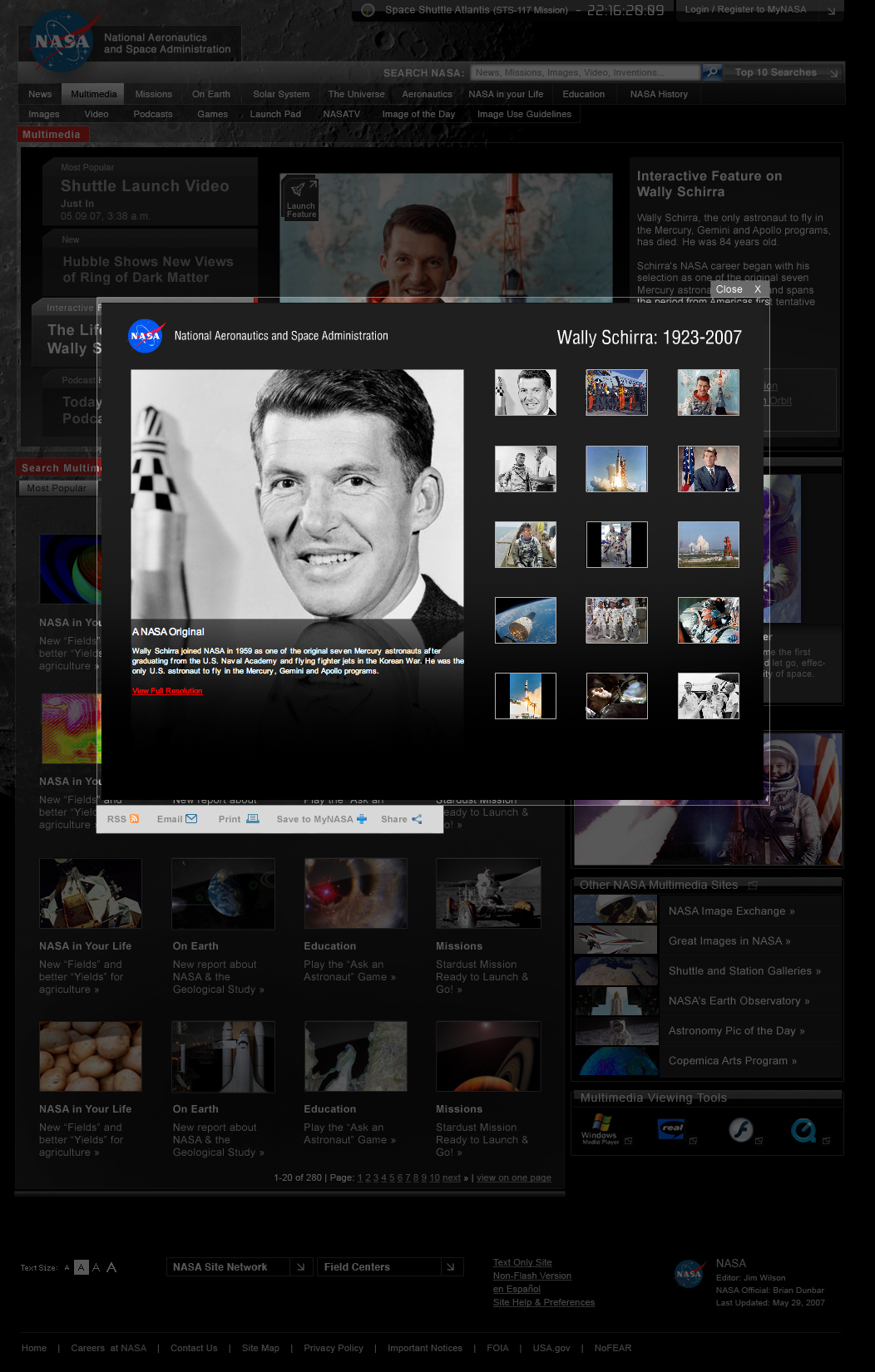The image size is (875, 1372).
Task: Open the en Español link
Action: click(517, 1289)
